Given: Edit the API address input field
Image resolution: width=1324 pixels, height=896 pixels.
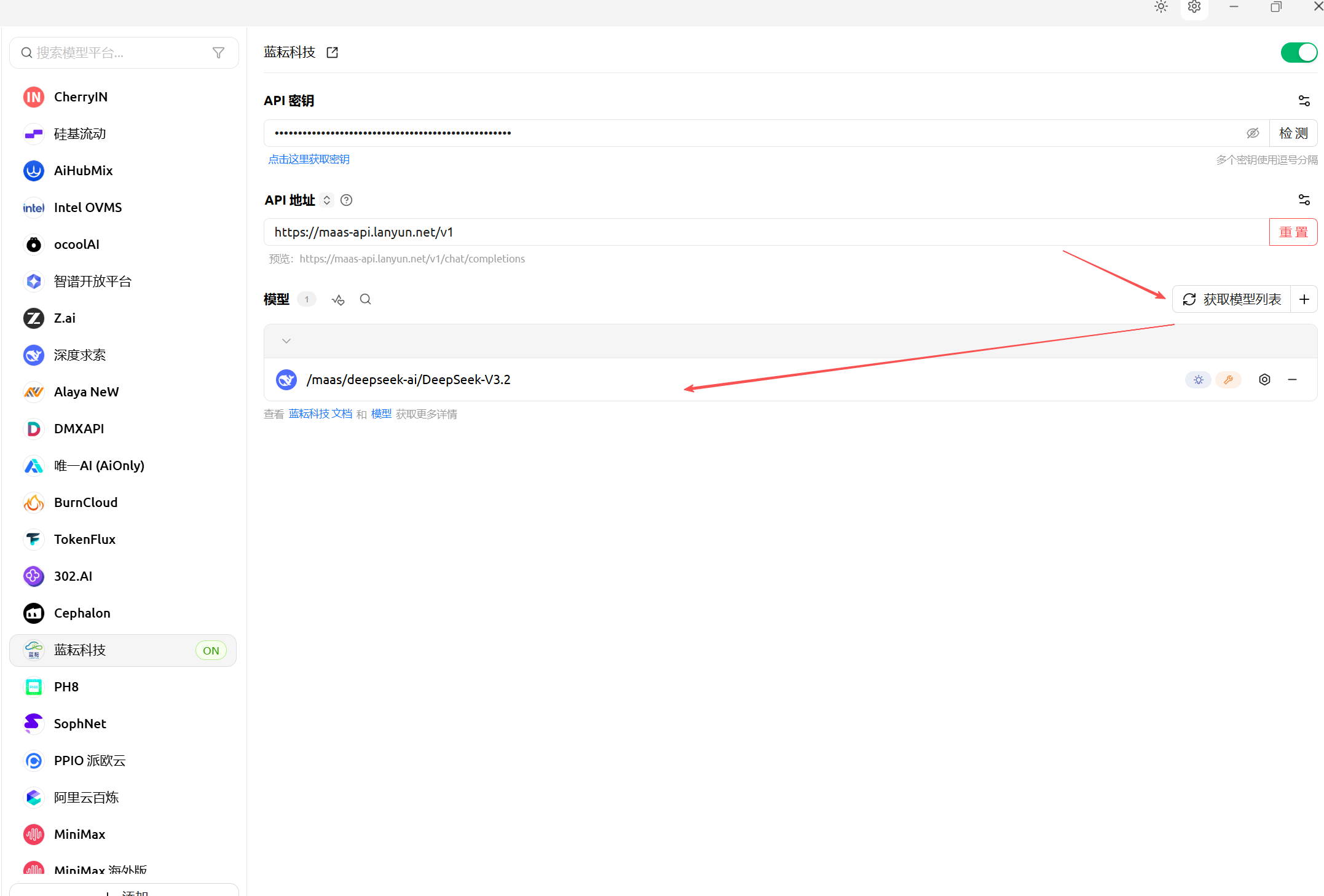Looking at the screenshot, I should pyautogui.click(x=766, y=232).
